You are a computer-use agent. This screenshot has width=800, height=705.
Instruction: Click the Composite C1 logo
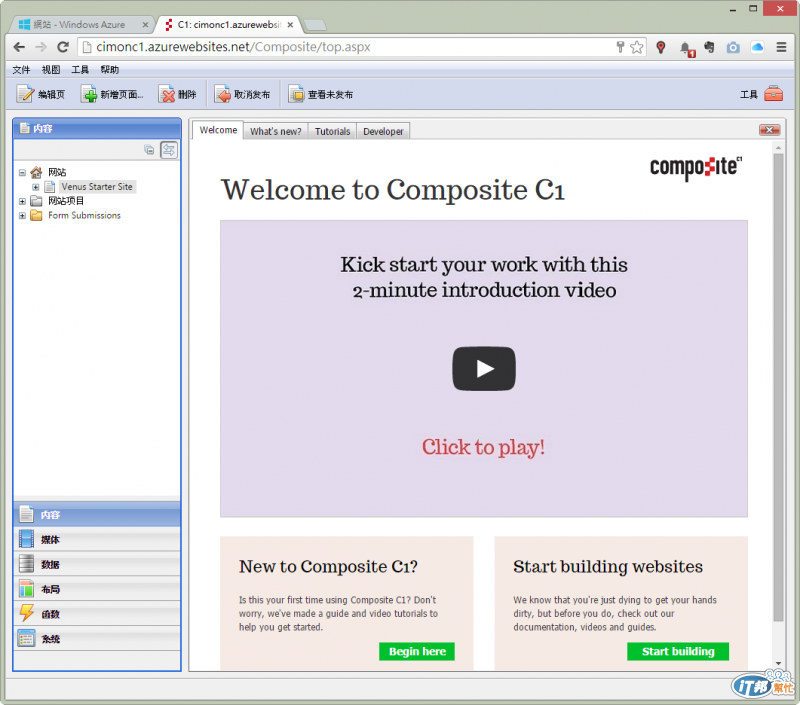[696, 167]
